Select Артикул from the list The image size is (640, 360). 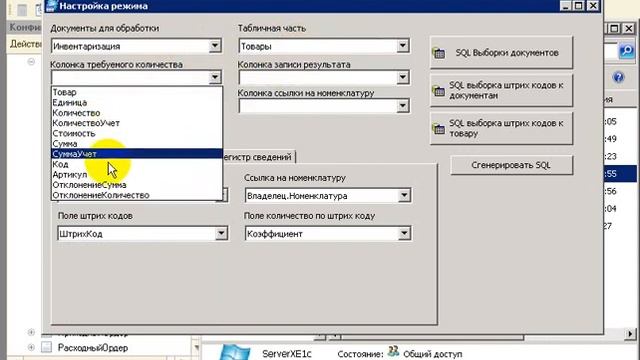137,174
